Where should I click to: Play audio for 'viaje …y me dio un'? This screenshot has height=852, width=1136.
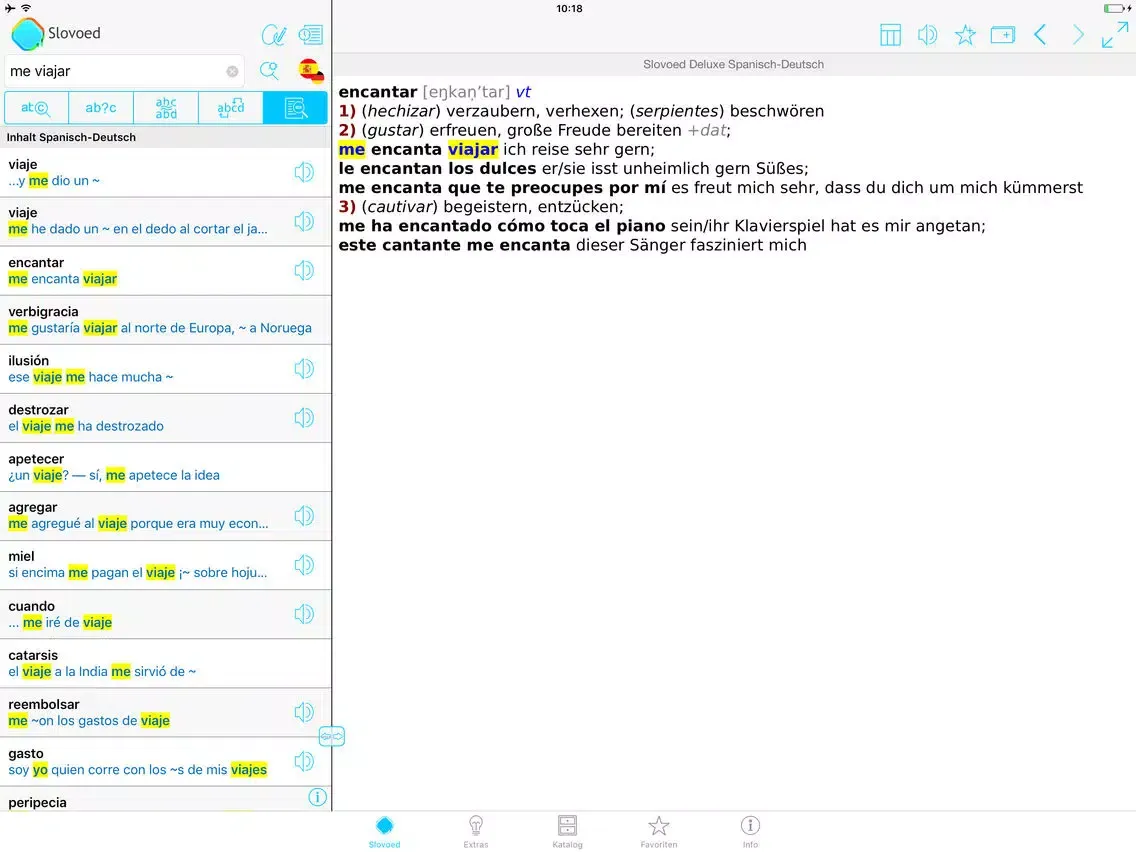point(304,172)
